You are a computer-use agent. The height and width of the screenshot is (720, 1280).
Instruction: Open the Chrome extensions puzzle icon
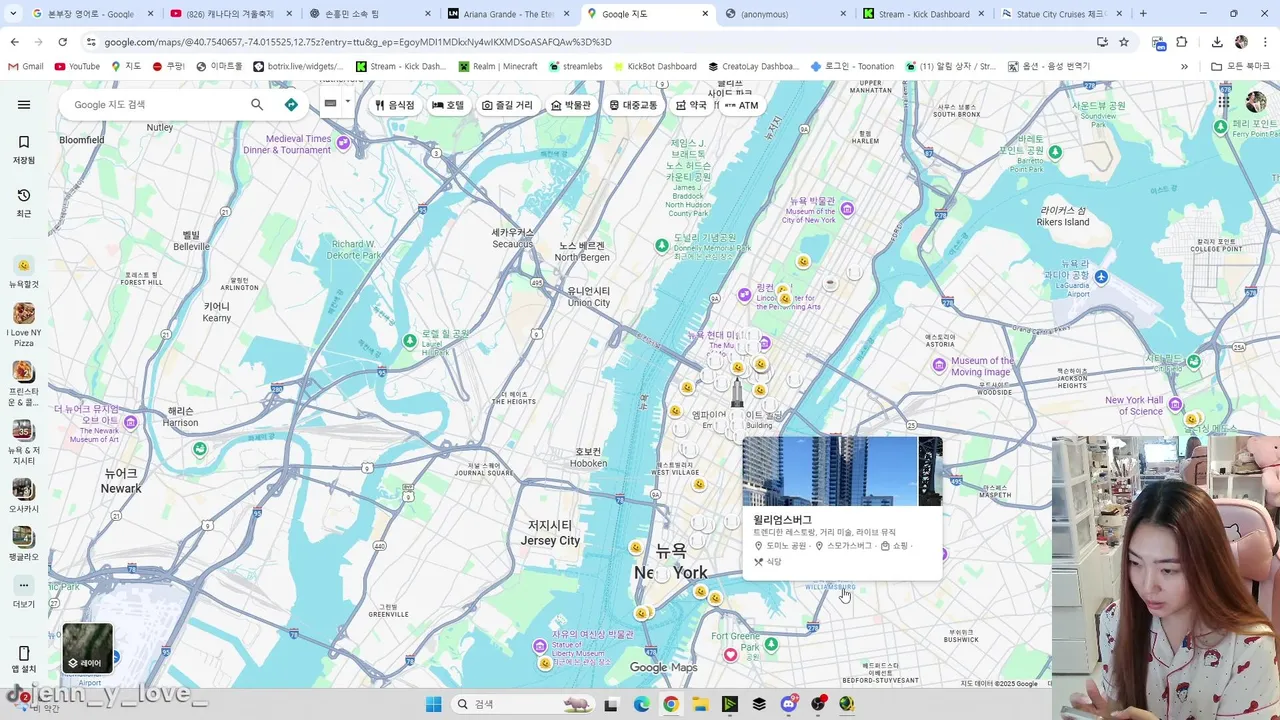(x=1182, y=42)
